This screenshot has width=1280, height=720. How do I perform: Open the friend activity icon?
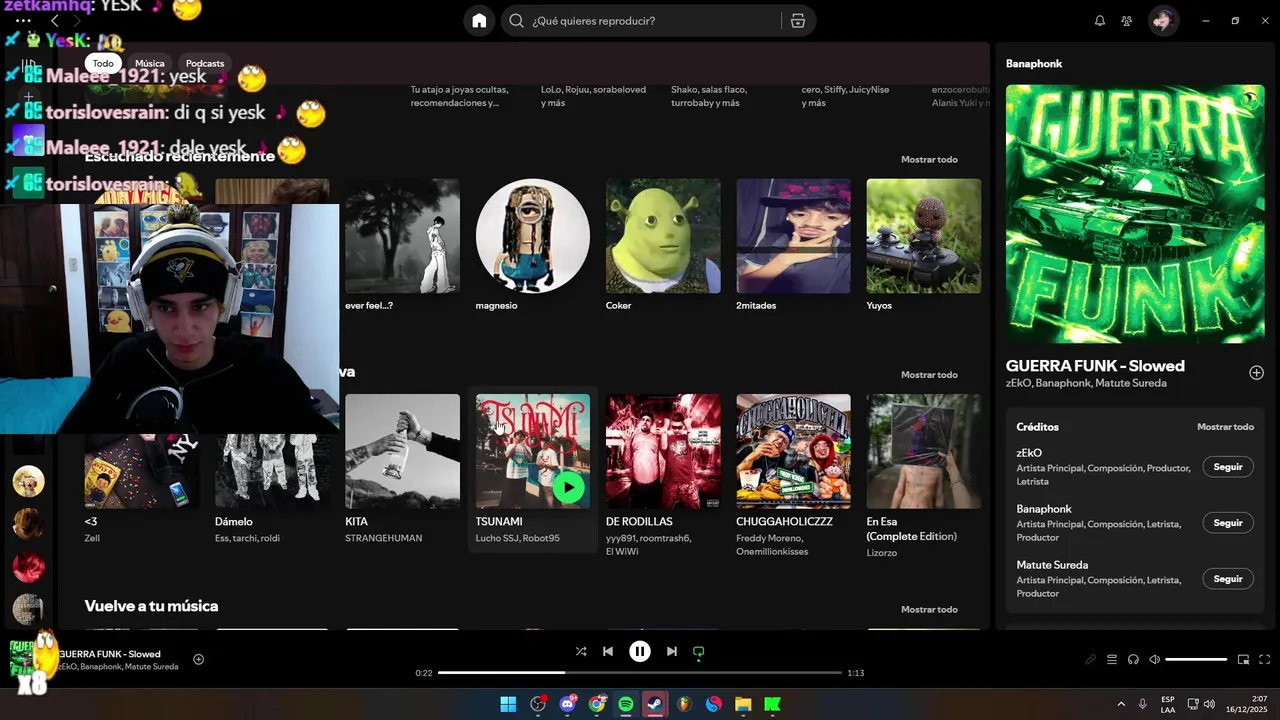(1127, 21)
